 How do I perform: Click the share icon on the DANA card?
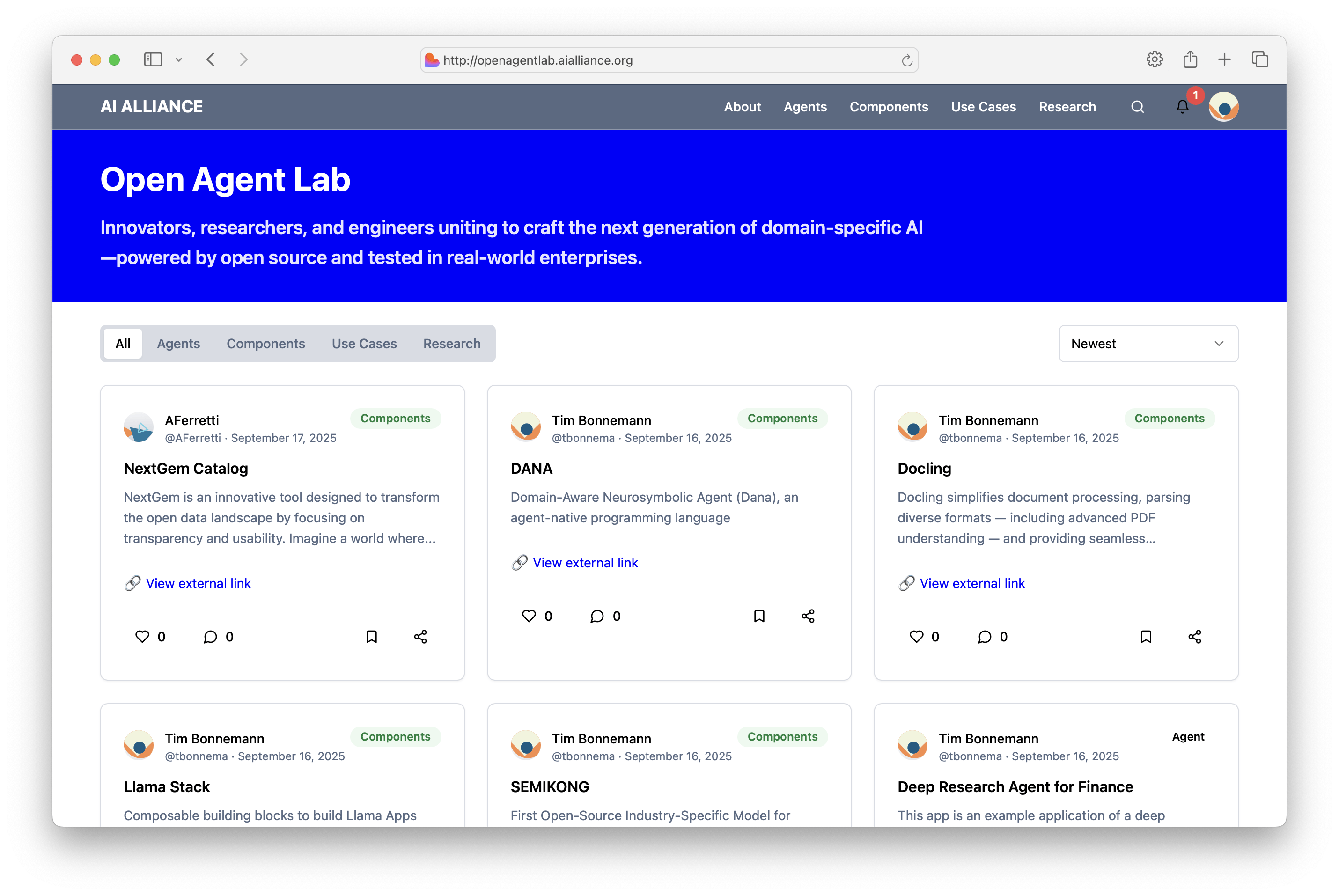click(x=808, y=616)
